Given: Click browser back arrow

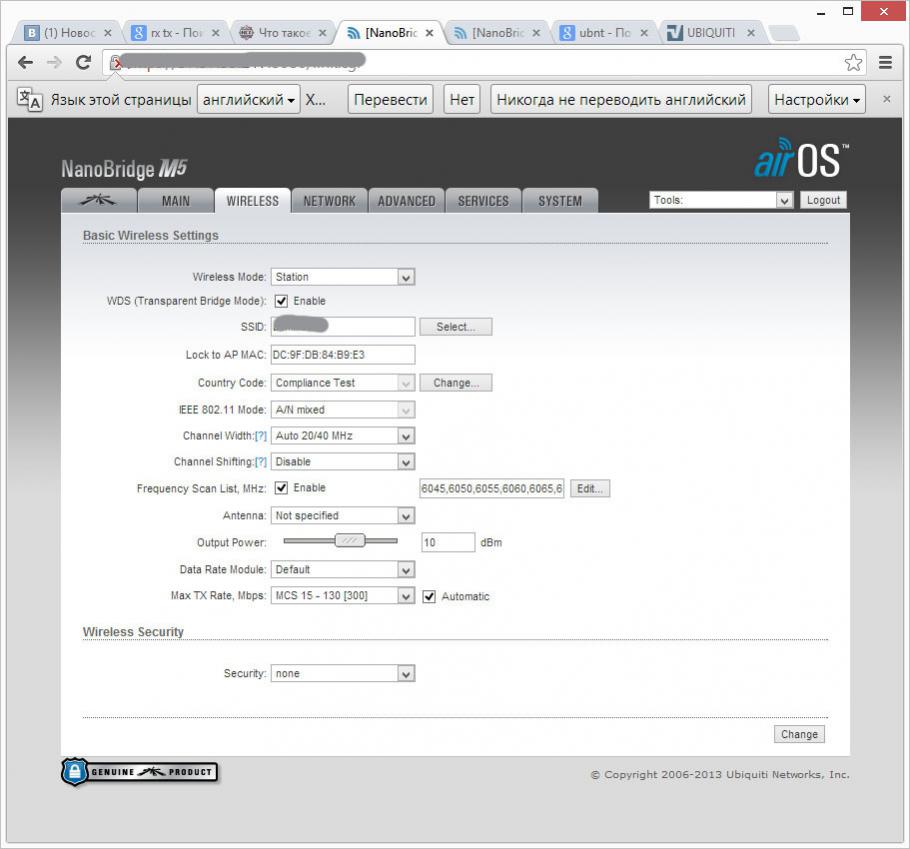Looking at the screenshot, I should 26,63.
